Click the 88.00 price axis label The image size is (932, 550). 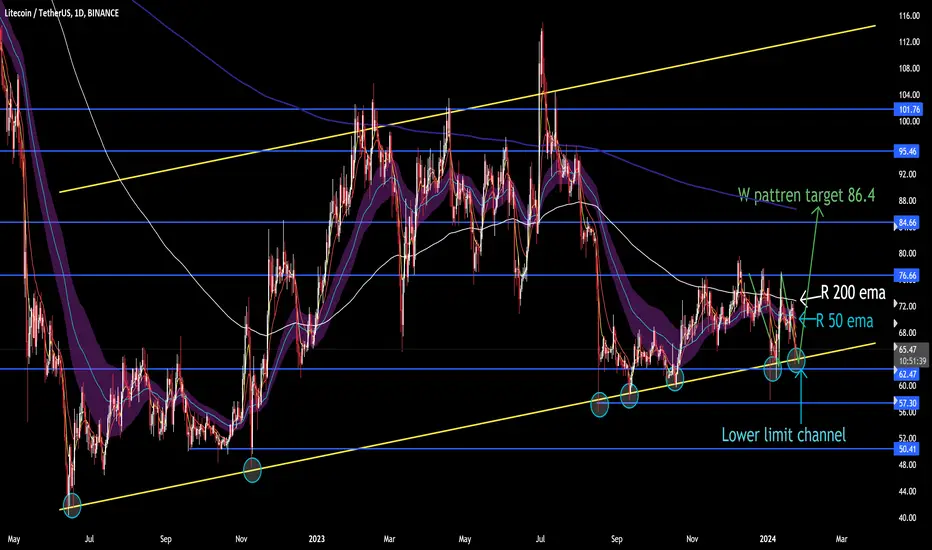(x=908, y=201)
